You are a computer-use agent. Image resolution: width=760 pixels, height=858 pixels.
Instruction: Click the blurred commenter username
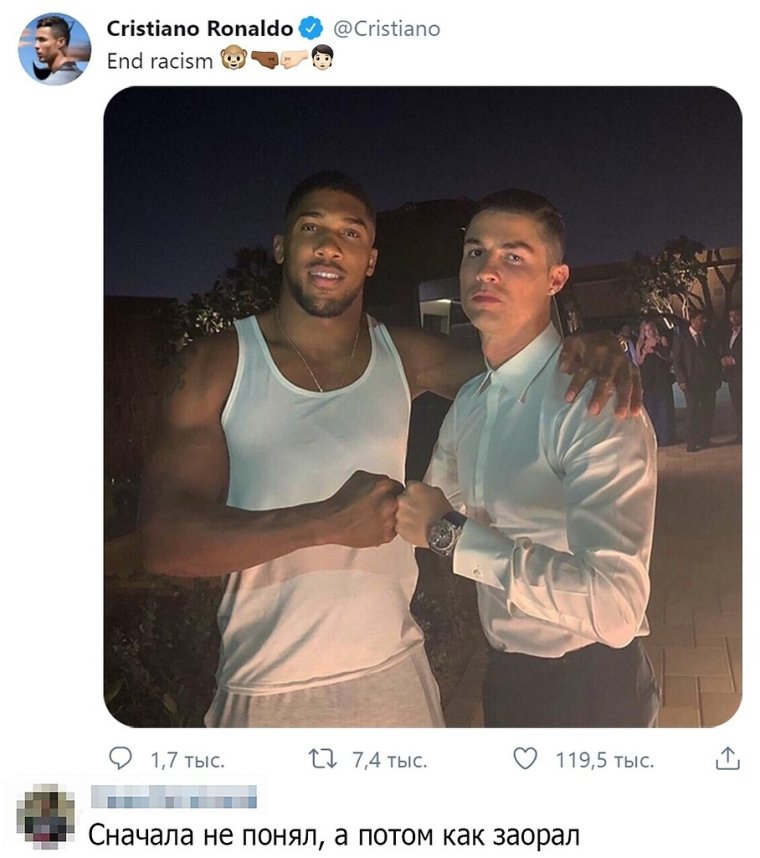pos(172,797)
